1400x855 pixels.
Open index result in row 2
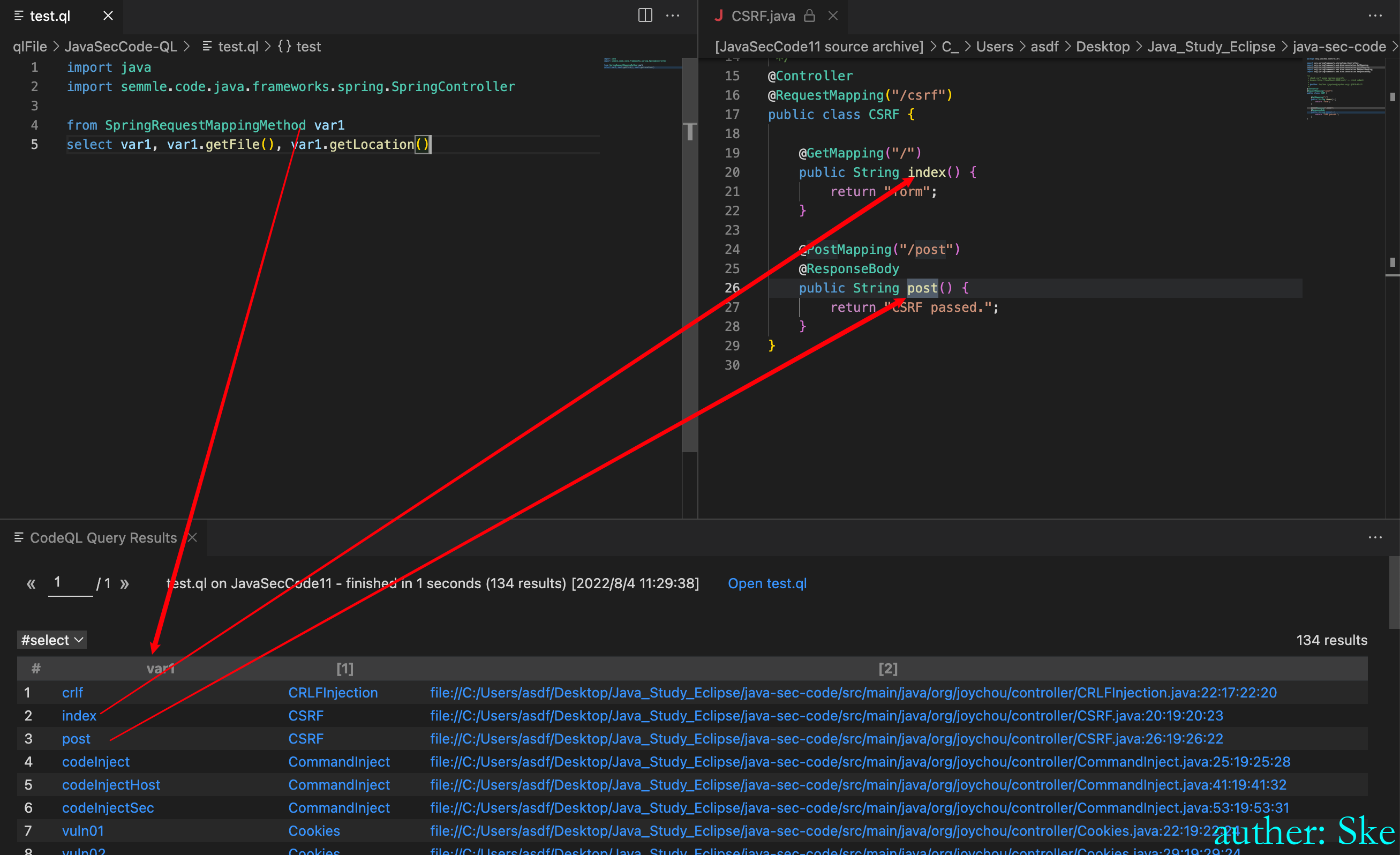click(x=79, y=716)
